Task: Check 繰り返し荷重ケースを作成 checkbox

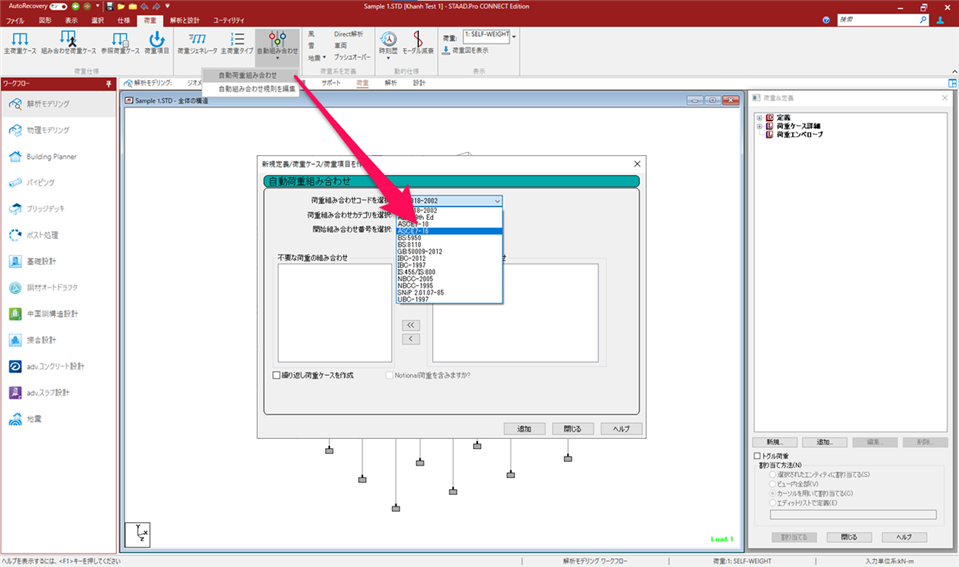Action: pos(276,375)
